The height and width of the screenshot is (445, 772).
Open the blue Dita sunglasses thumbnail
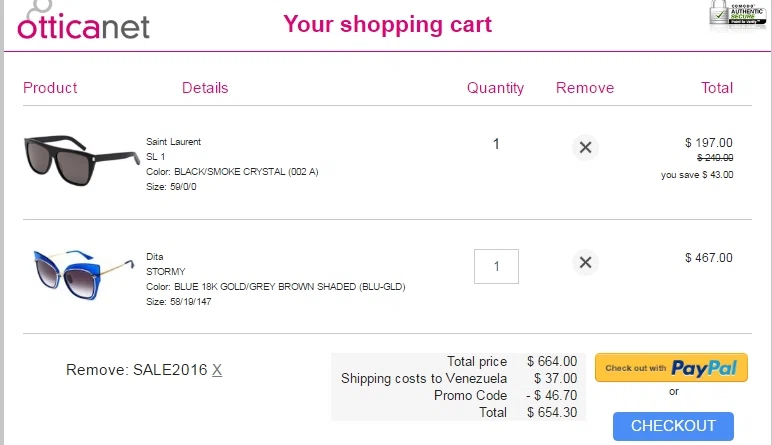[84, 275]
